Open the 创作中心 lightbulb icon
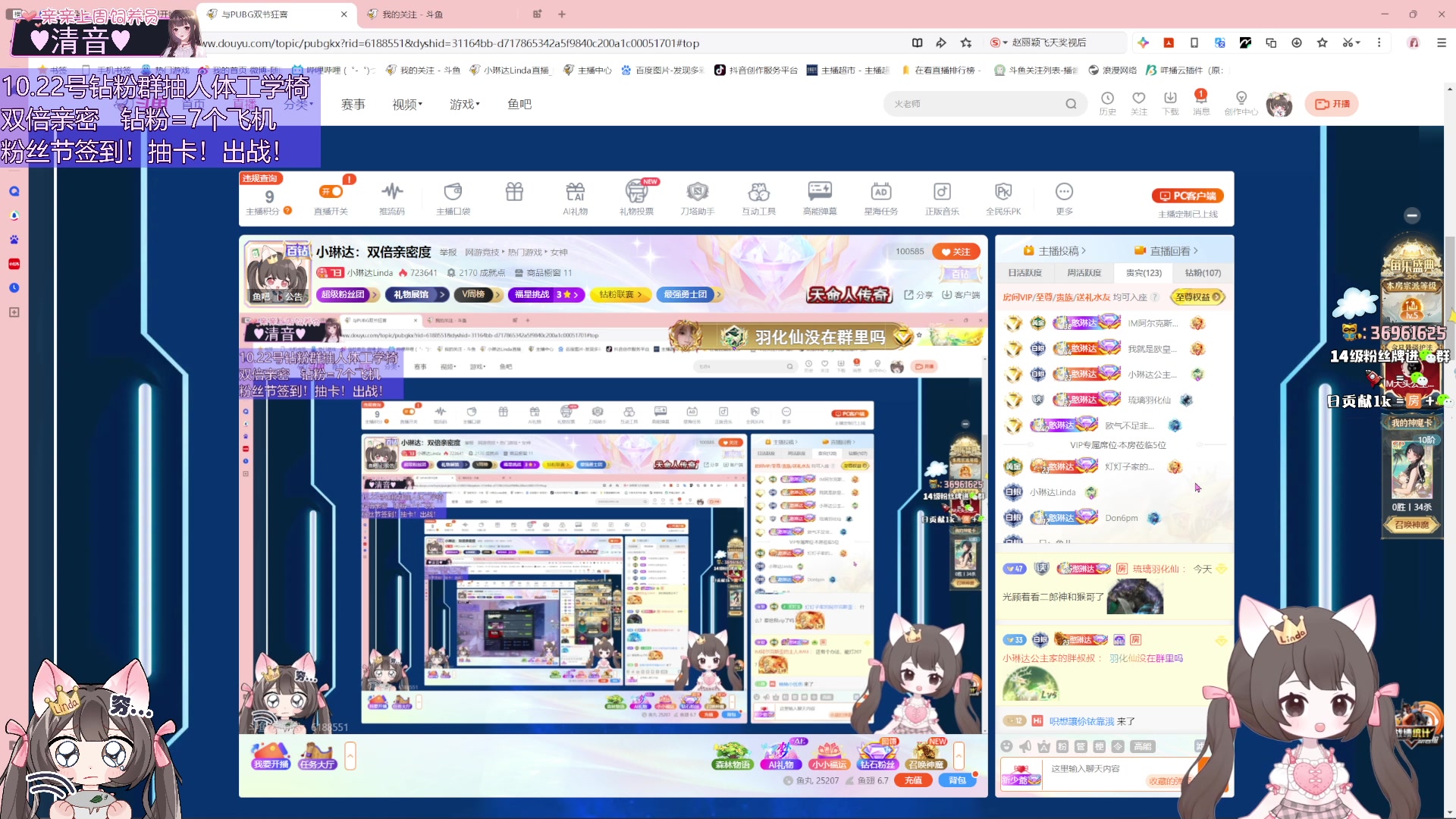 coord(1241,103)
